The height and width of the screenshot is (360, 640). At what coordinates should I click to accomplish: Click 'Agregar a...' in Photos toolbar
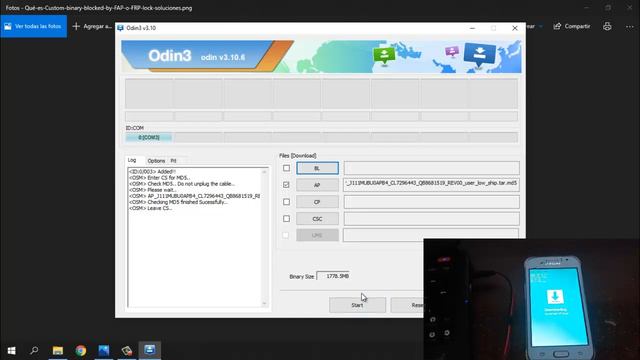click(x=93, y=26)
